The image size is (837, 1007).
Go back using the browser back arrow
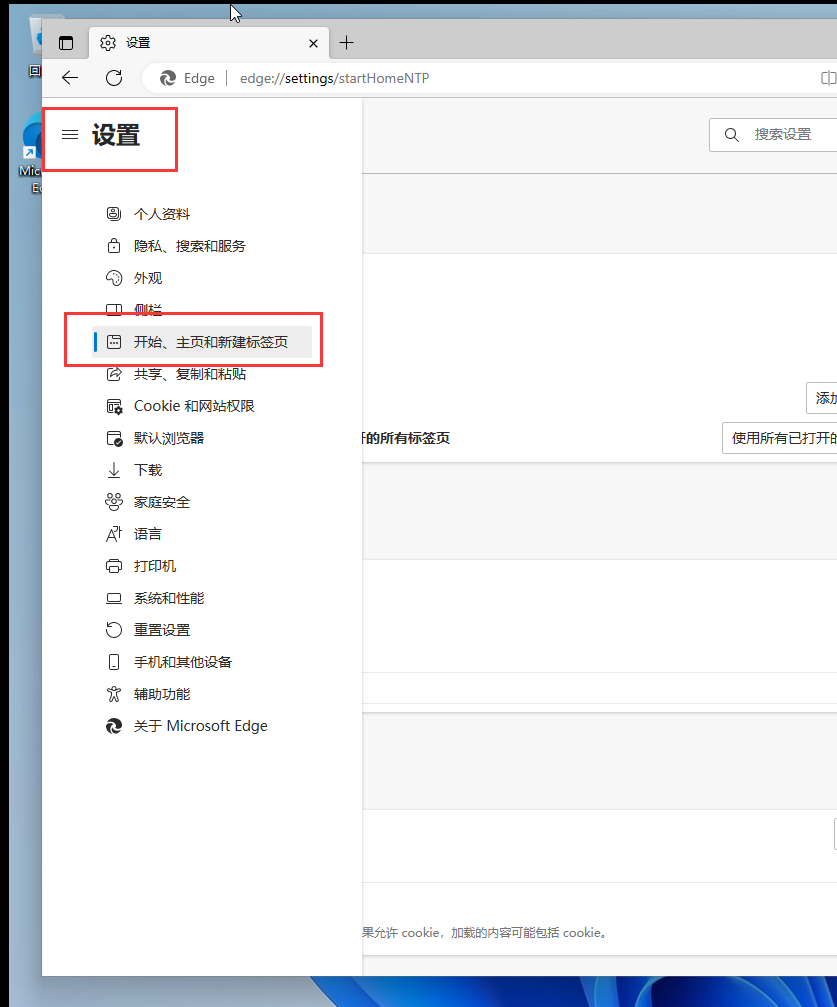pos(69,78)
